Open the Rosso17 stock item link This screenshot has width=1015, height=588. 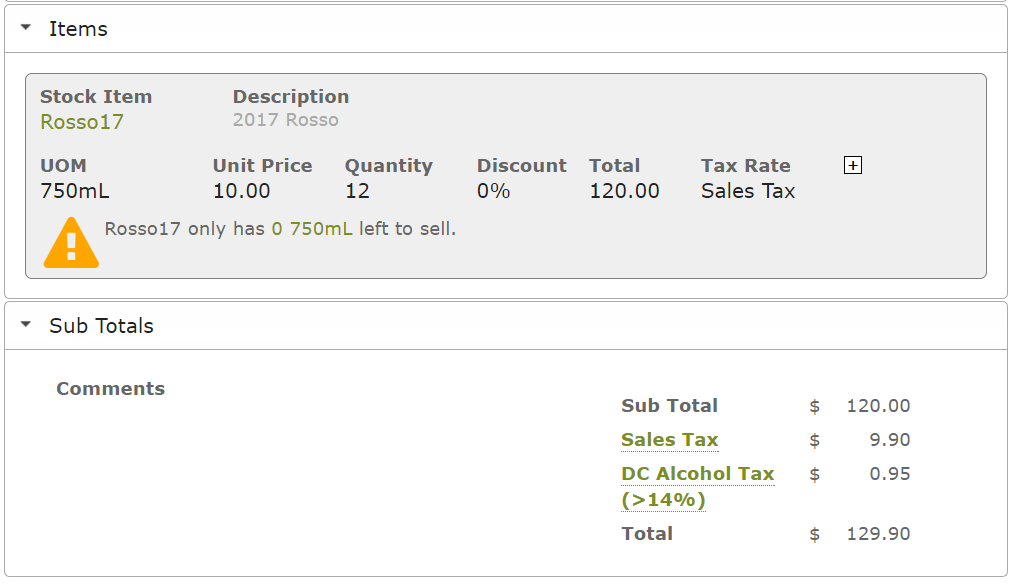tap(82, 122)
